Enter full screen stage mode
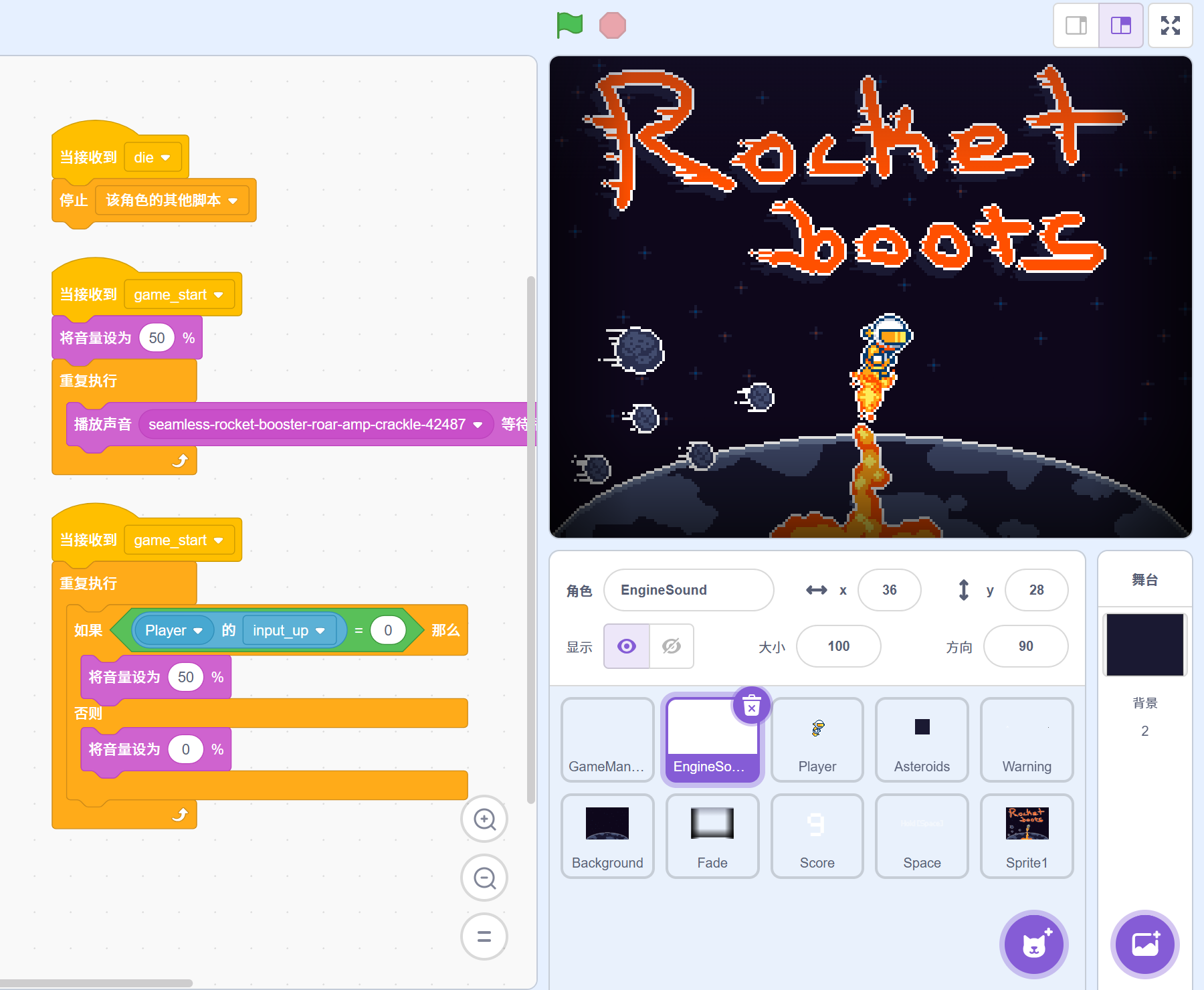The image size is (1204, 990). point(1170,25)
